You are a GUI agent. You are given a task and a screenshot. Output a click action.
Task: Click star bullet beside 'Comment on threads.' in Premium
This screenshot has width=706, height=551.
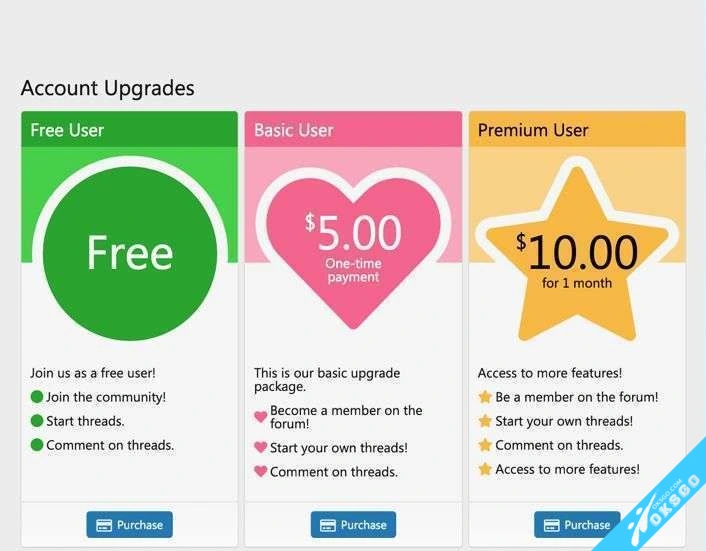pyautogui.click(x=485, y=445)
